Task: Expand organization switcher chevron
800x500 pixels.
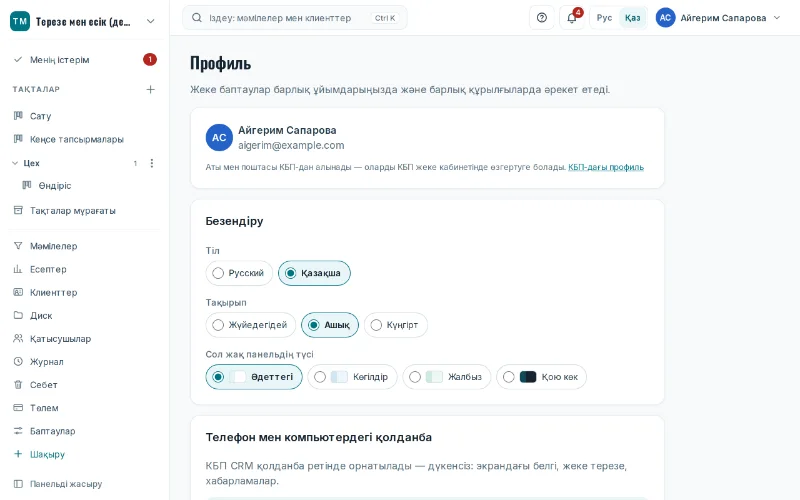Action: pos(151,21)
